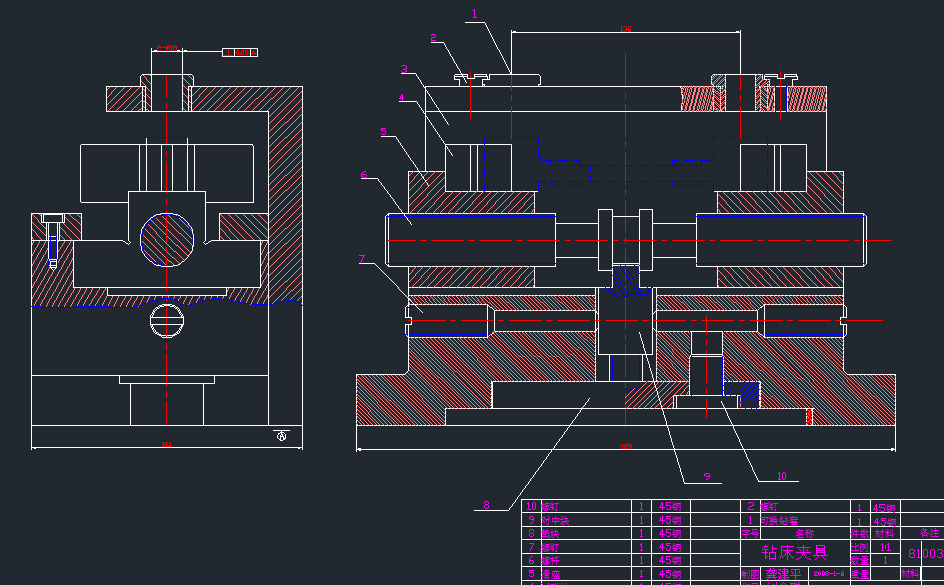Click balloon callout 7 in the drawing
The width and height of the screenshot is (944, 585).
coord(362,259)
